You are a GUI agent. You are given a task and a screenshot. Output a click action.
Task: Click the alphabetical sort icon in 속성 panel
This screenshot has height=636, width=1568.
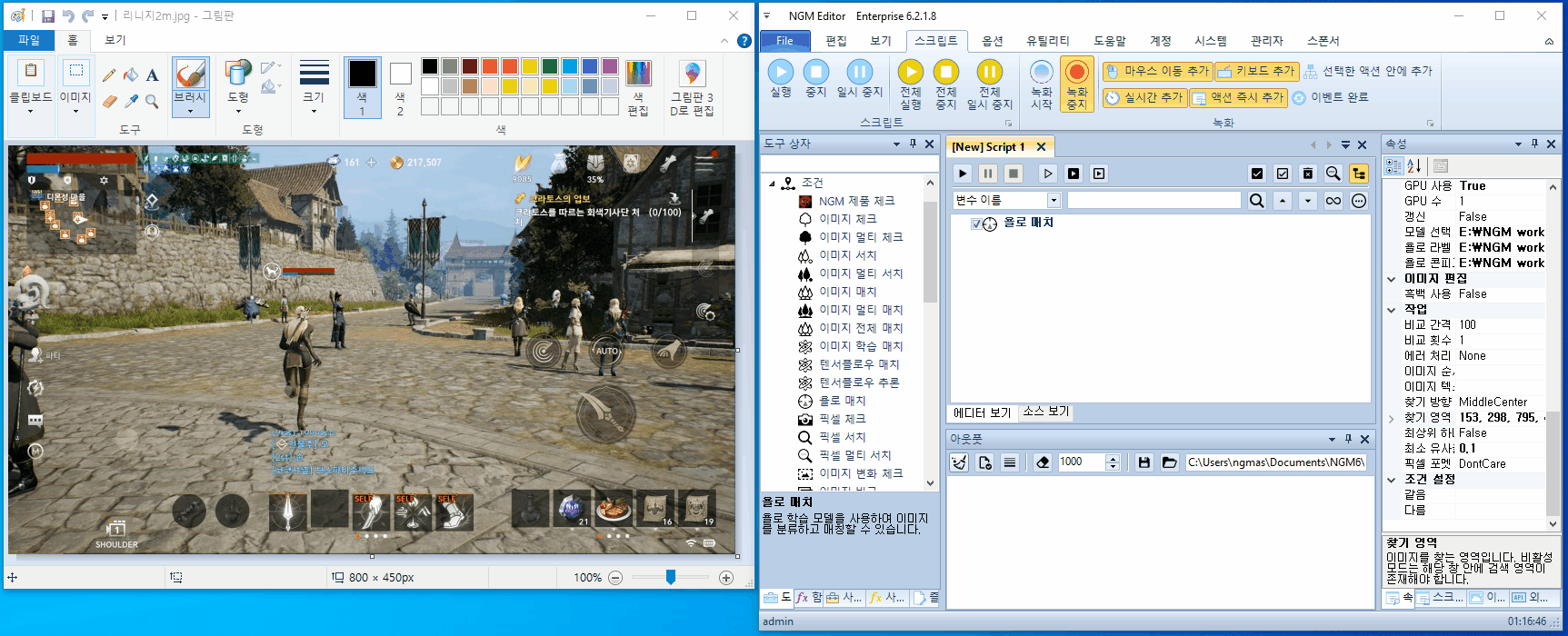(x=1414, y=166)
